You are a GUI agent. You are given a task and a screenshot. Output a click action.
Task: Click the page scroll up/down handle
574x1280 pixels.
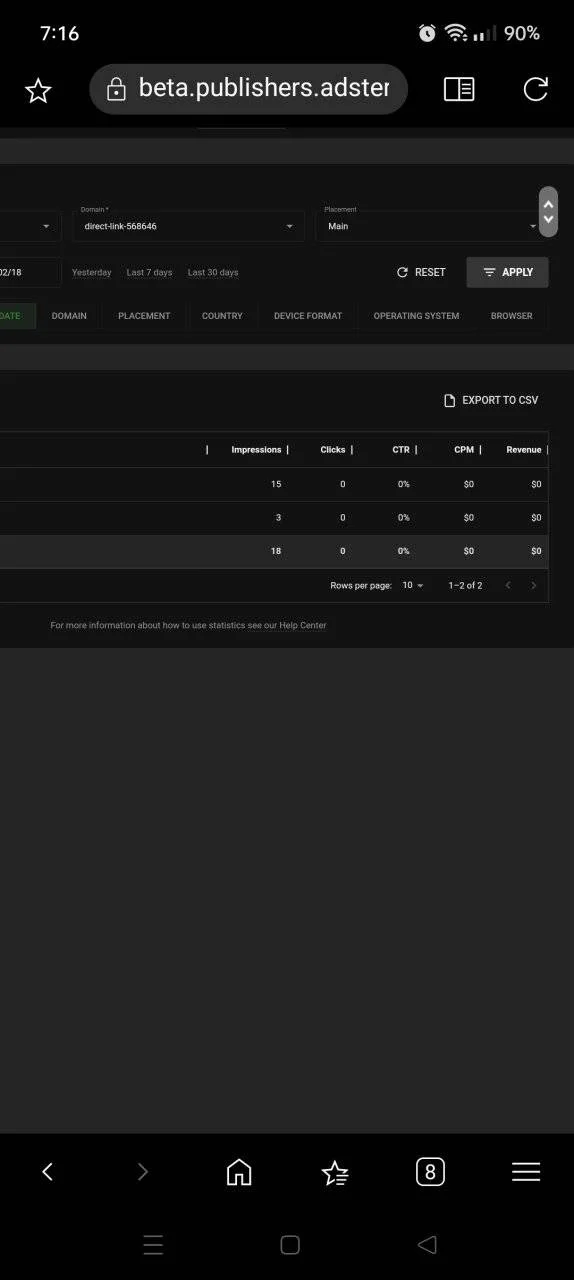coord(548,212)
